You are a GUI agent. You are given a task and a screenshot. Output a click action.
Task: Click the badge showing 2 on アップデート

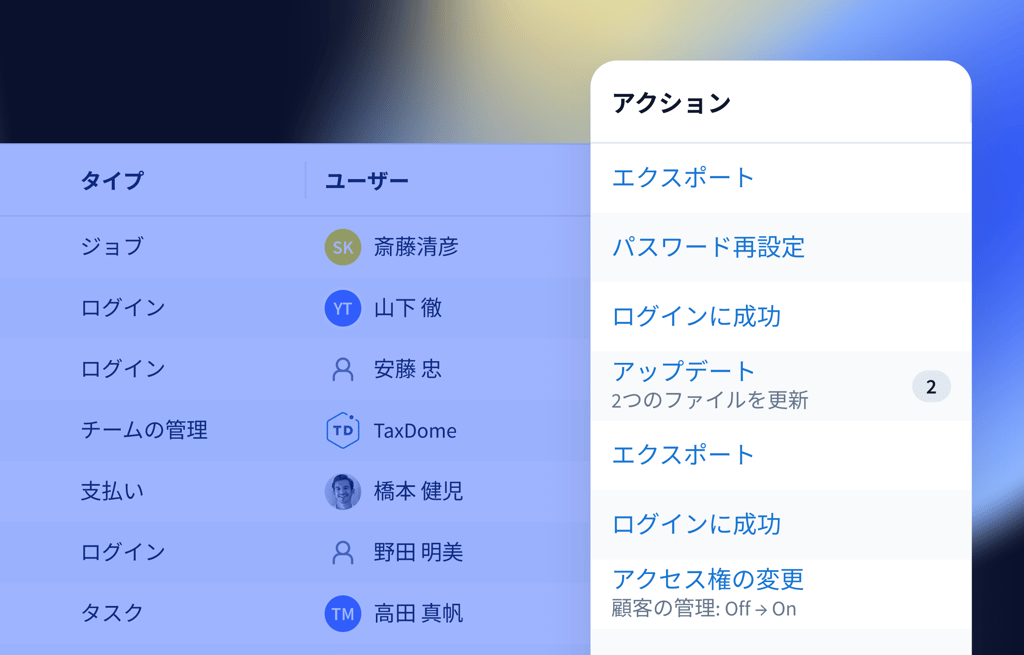(931, 387)
